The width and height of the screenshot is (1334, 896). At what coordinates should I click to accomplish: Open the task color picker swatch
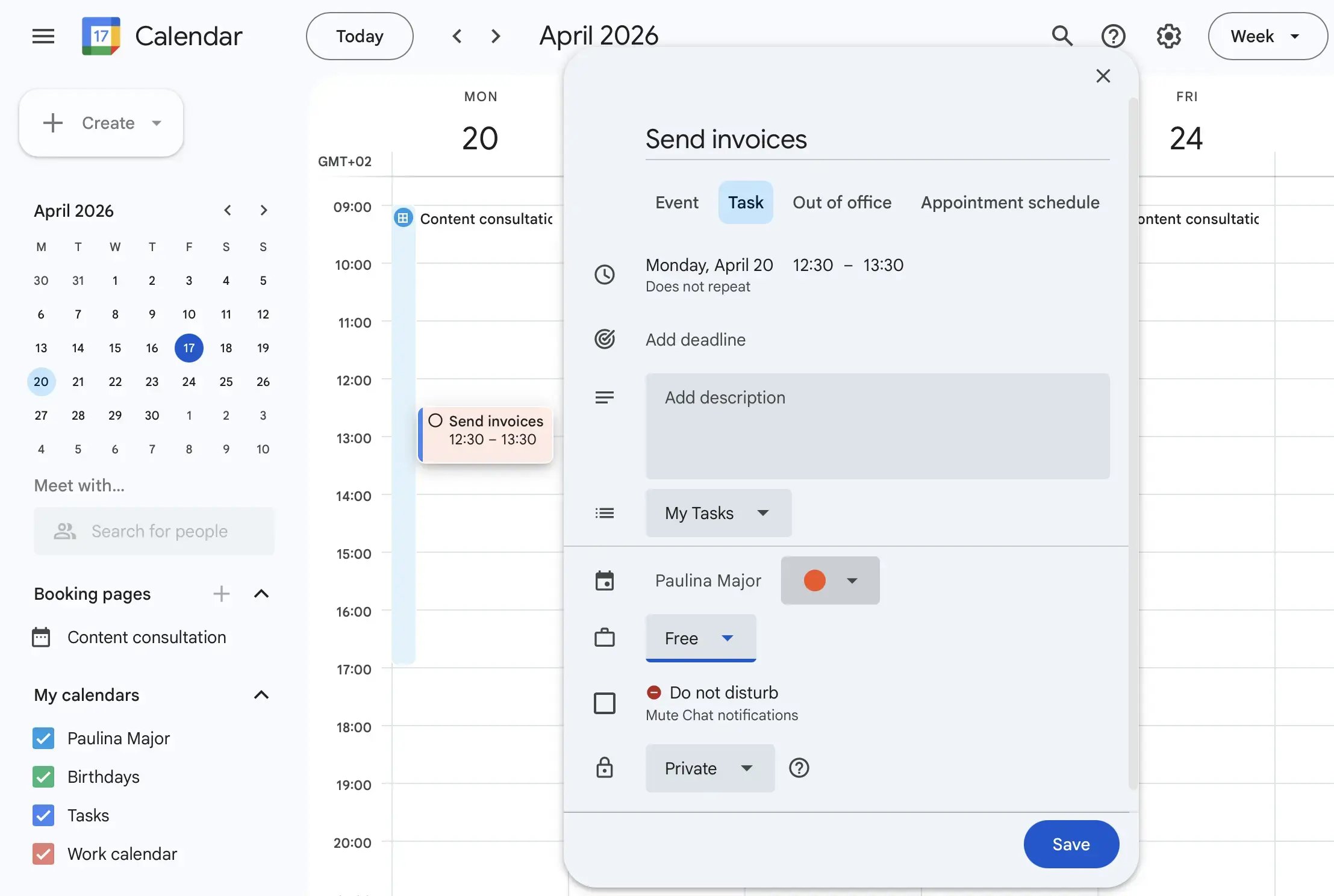tap(829, 580)
